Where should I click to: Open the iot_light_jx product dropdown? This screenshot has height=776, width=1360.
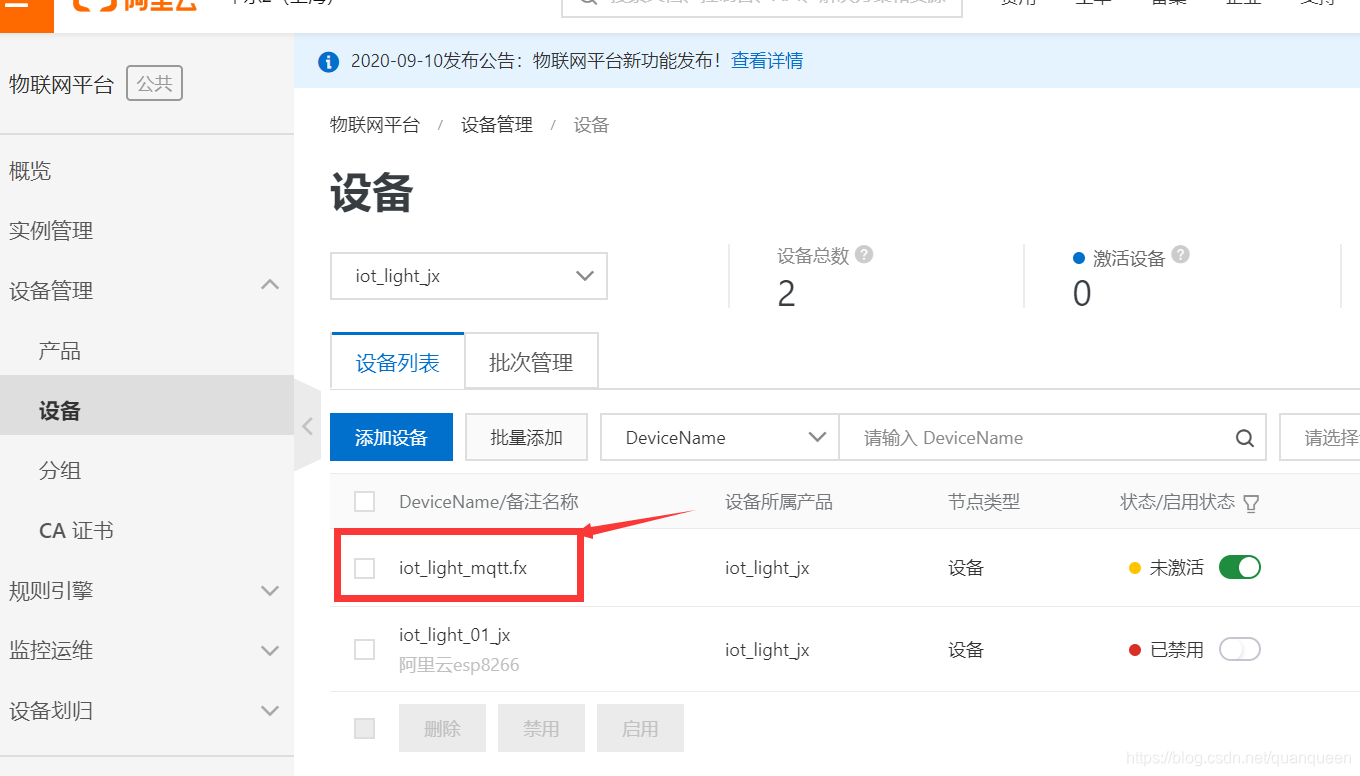point(469,276)
